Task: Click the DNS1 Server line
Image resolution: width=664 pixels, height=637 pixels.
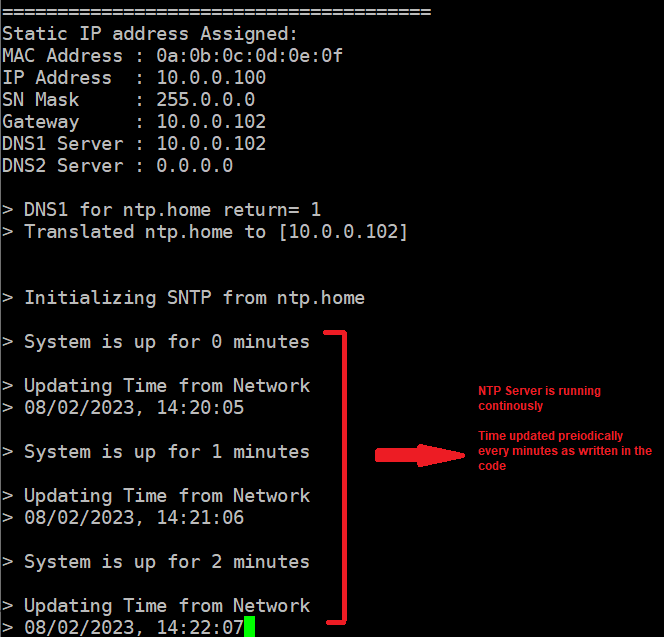Action: [134, 144]
